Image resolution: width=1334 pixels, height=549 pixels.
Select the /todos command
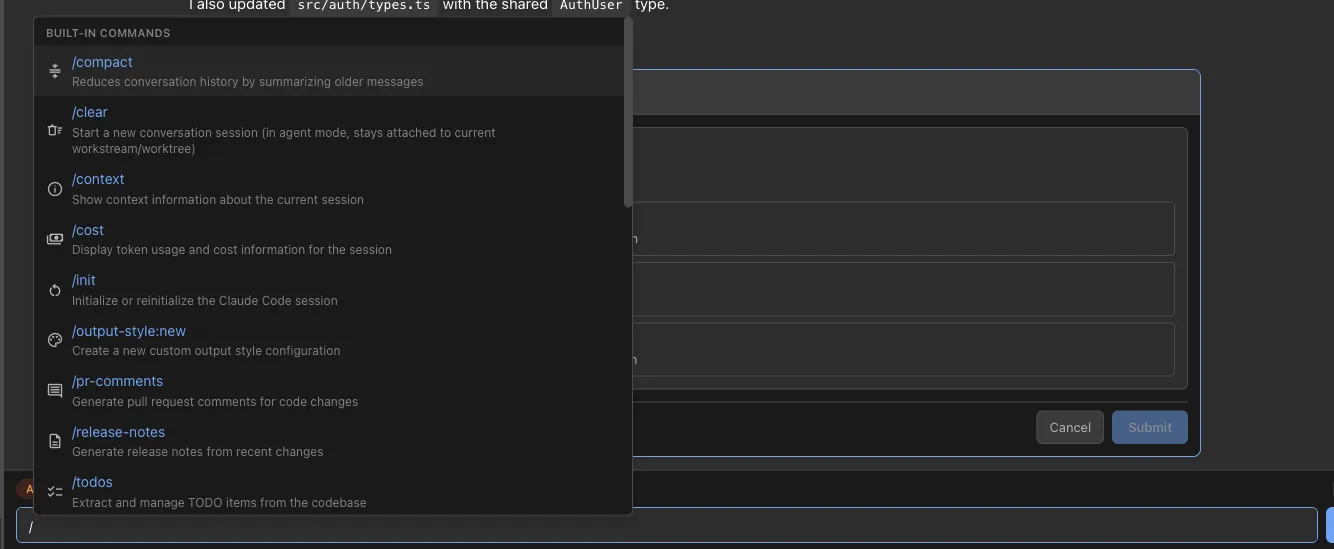(92, 482)
